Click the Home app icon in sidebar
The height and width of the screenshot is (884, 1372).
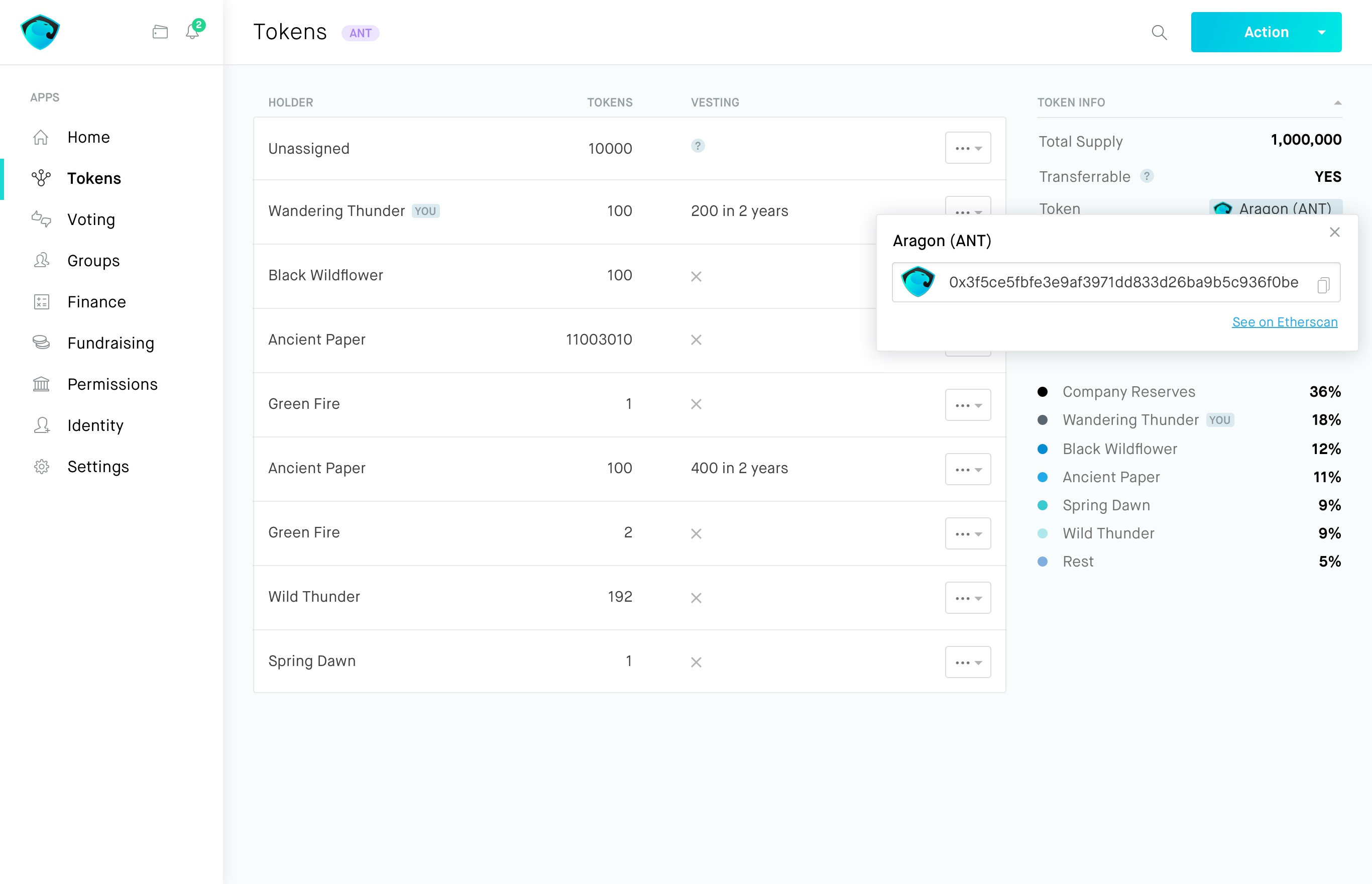[40, 137]
